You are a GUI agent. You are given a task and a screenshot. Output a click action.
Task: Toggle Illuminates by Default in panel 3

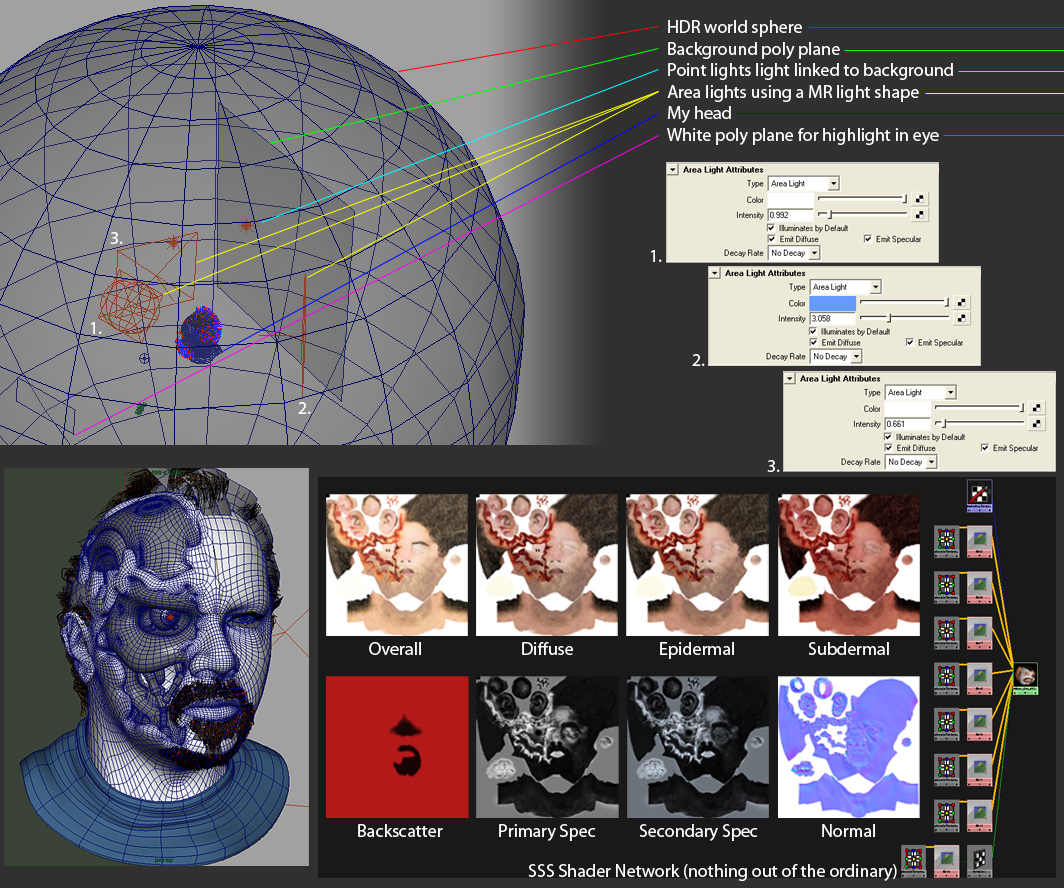(888, 437)
